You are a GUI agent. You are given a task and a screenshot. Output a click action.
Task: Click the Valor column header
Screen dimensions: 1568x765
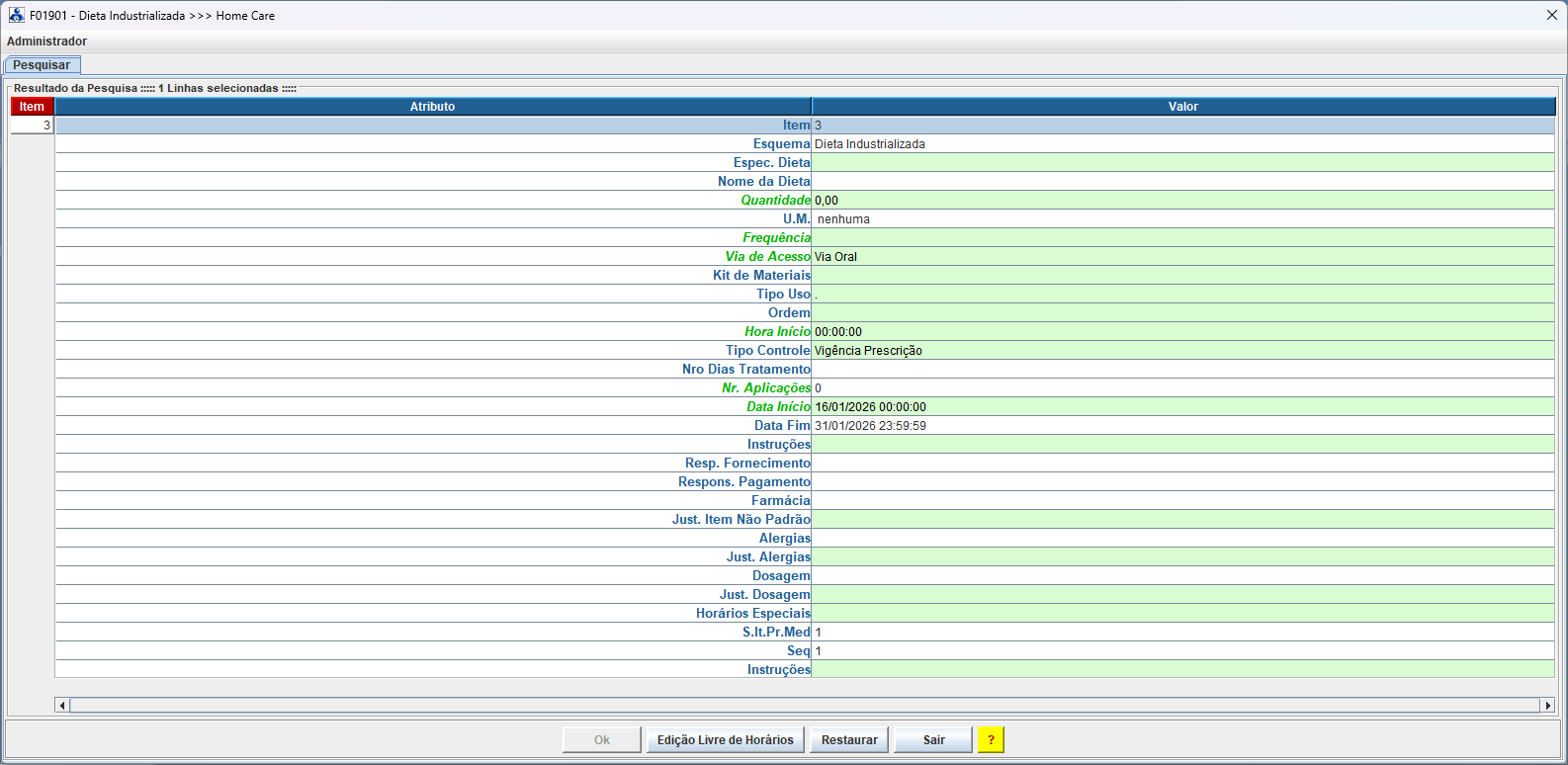(x=1182, y=107)
